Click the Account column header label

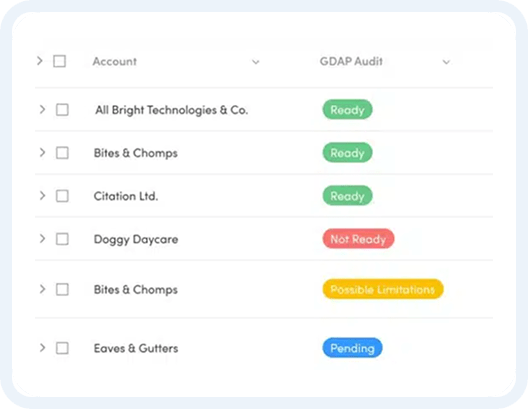click(114, 61)
